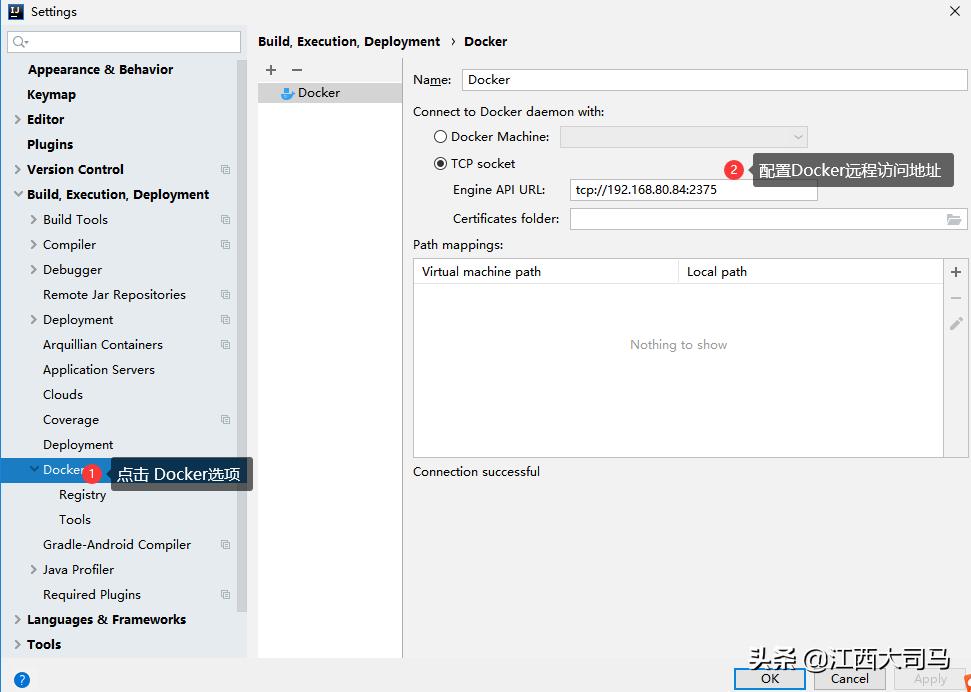Click the IntelliJ logo in title bar

click(15, 11)
